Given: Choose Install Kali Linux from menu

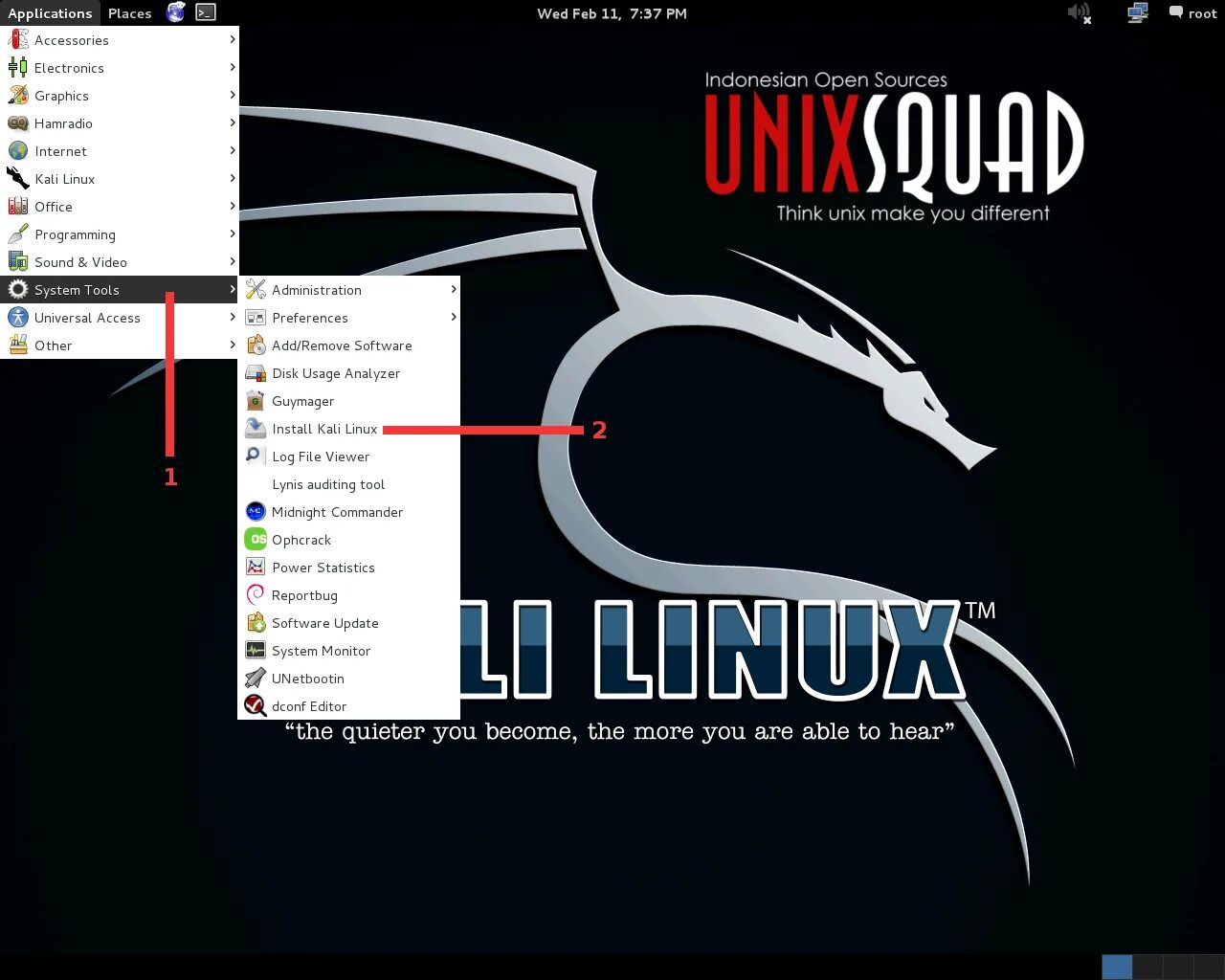Looking at the screenshot, I should pos(349,429).
